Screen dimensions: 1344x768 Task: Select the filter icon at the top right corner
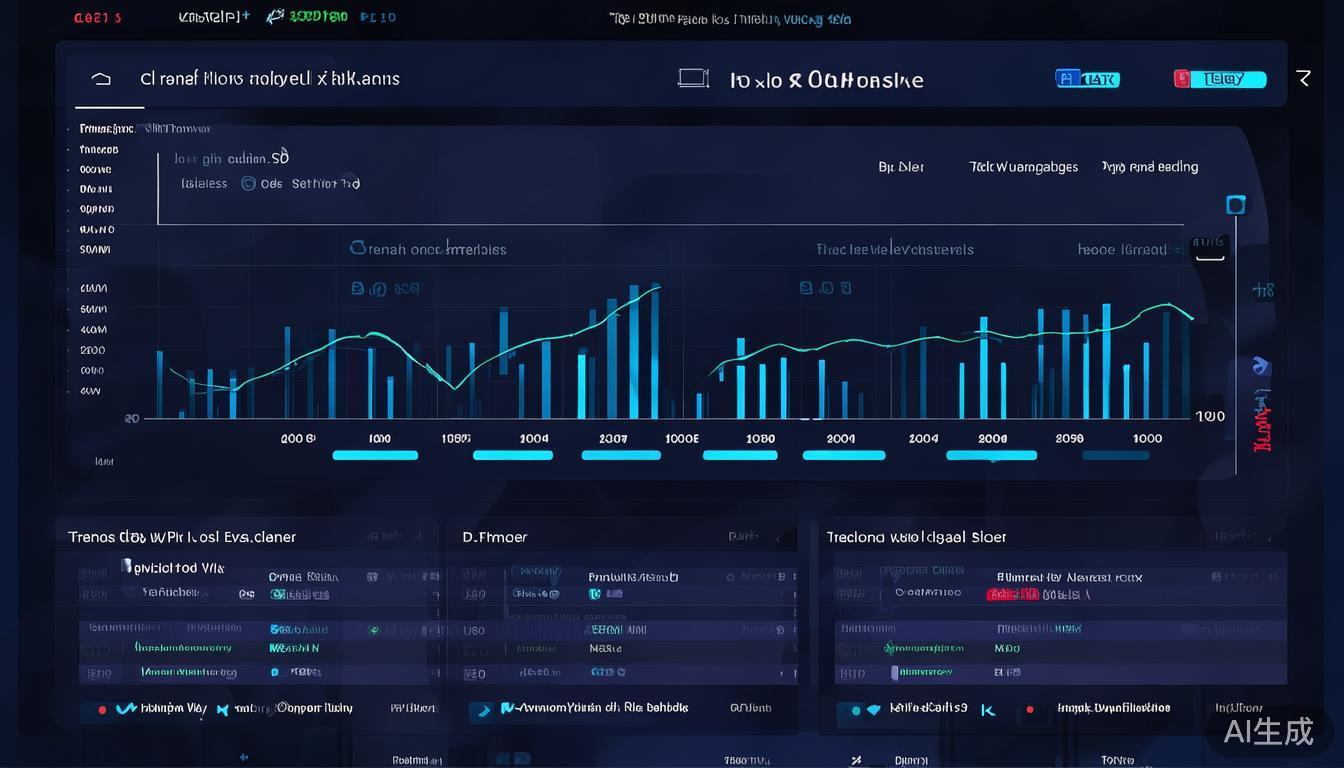(x=1305, y=77)
